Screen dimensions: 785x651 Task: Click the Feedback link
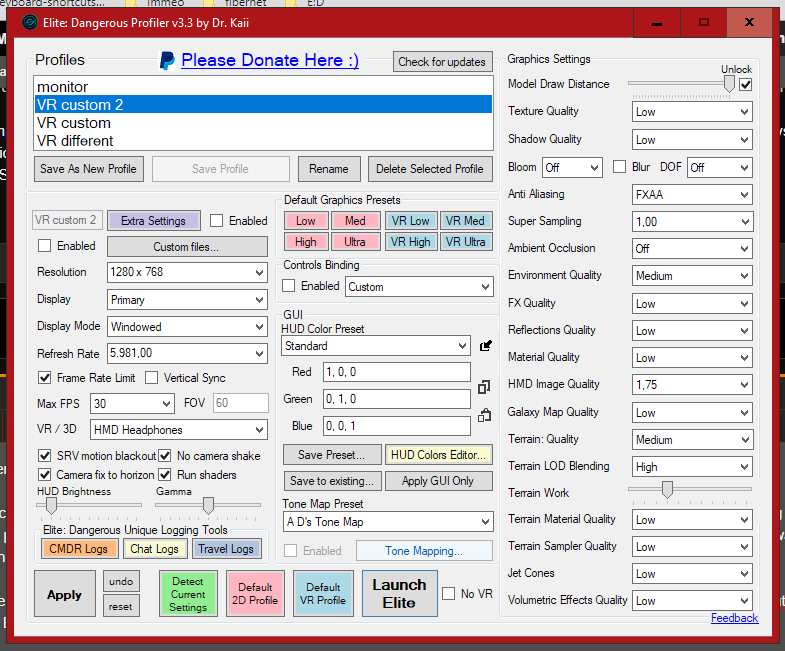coord(734,618)
